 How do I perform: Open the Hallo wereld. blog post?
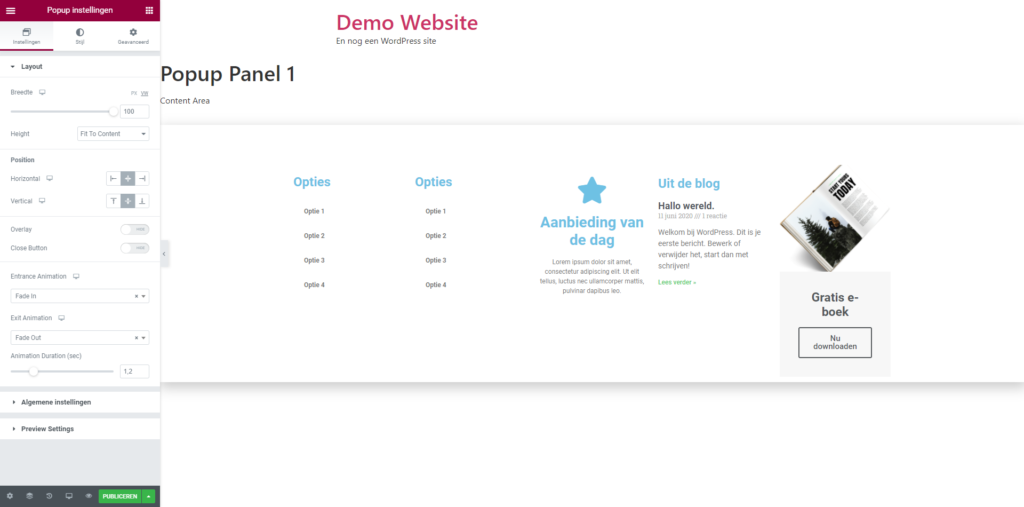click(686, 206)
